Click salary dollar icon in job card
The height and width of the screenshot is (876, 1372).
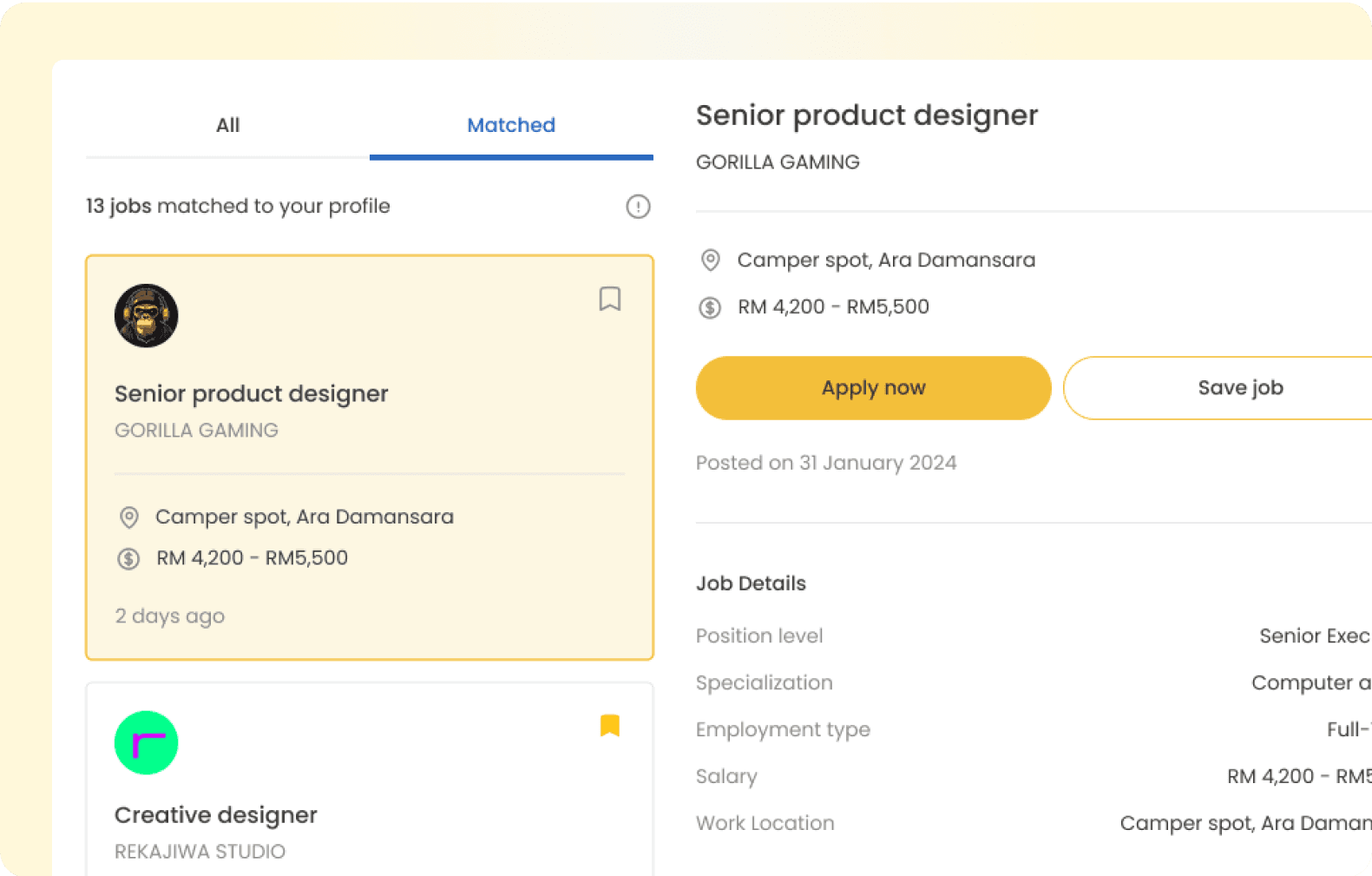pos(129,558)
